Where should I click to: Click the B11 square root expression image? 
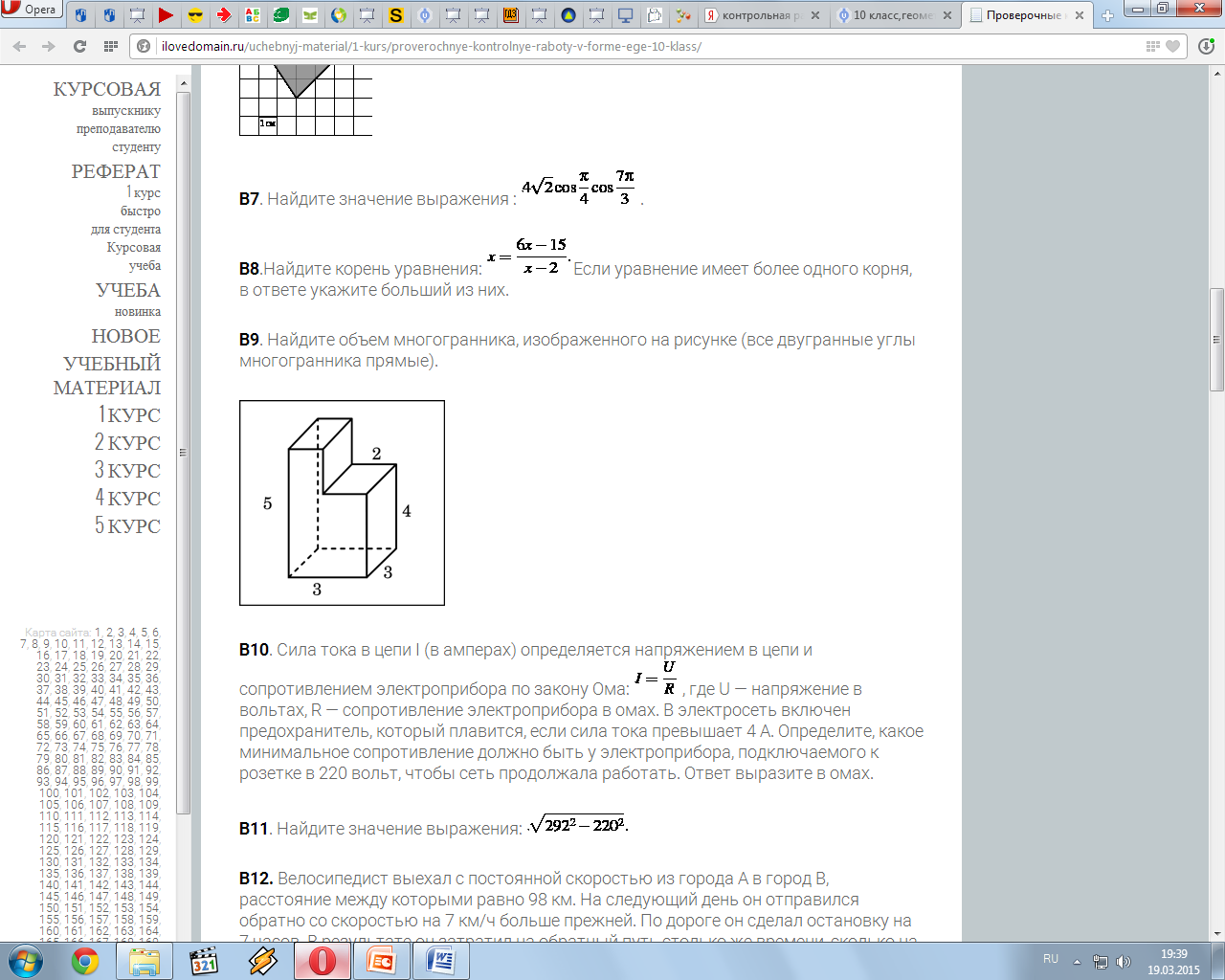[x=577, y=824]
